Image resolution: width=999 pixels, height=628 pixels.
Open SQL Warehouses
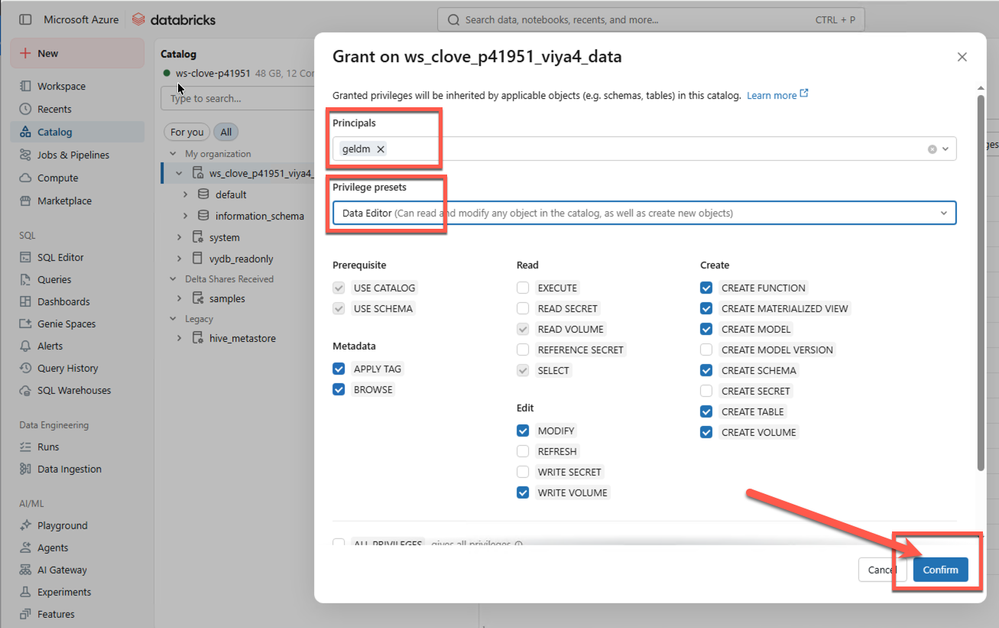74,390
